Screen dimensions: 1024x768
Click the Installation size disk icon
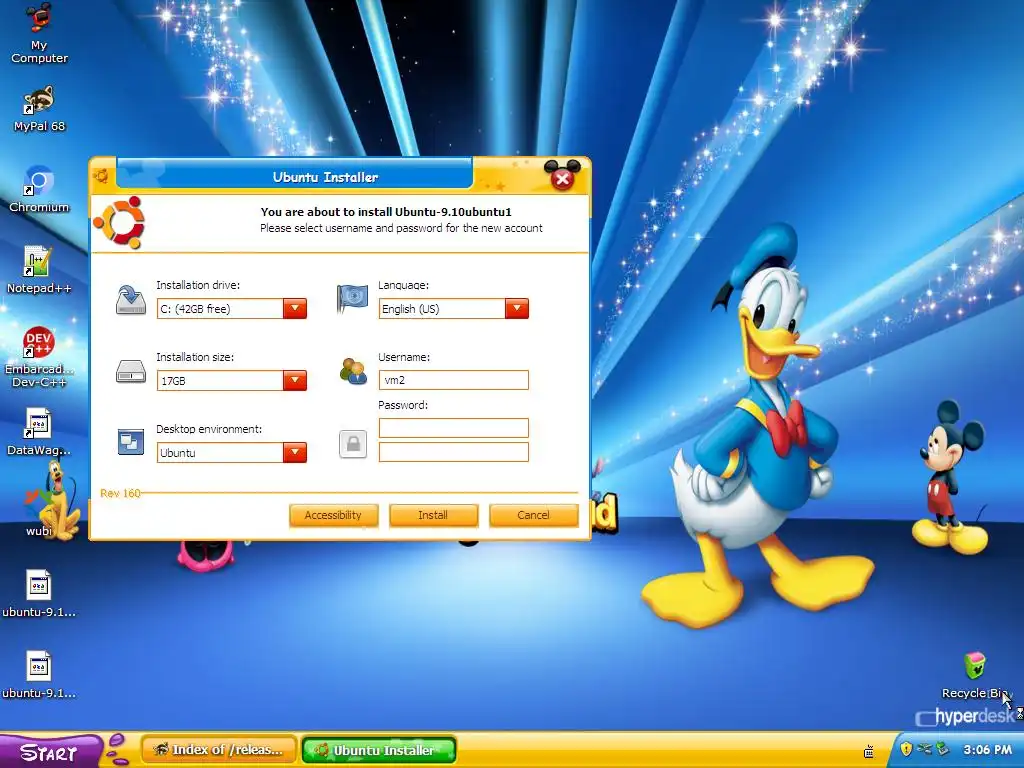click(131, 372)
